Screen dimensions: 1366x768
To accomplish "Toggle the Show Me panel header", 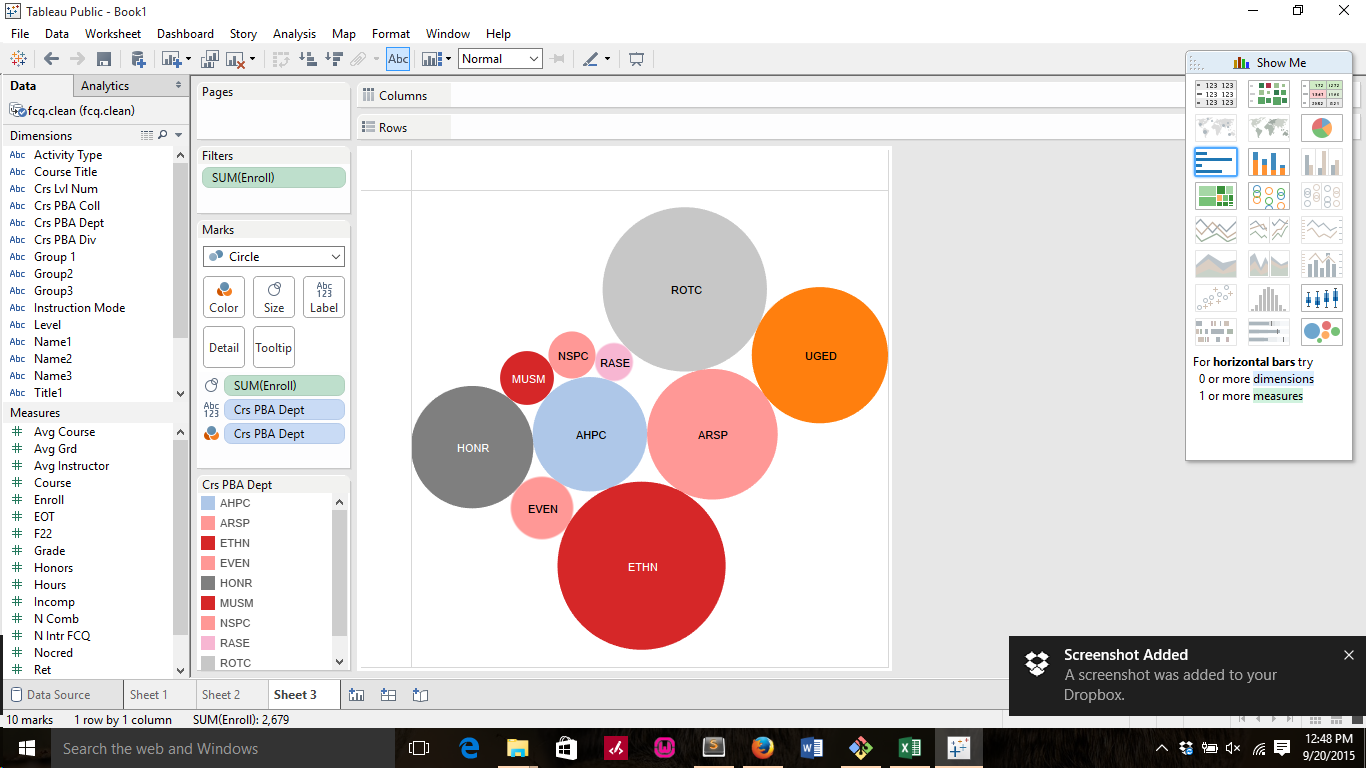I will (1269, 63).
